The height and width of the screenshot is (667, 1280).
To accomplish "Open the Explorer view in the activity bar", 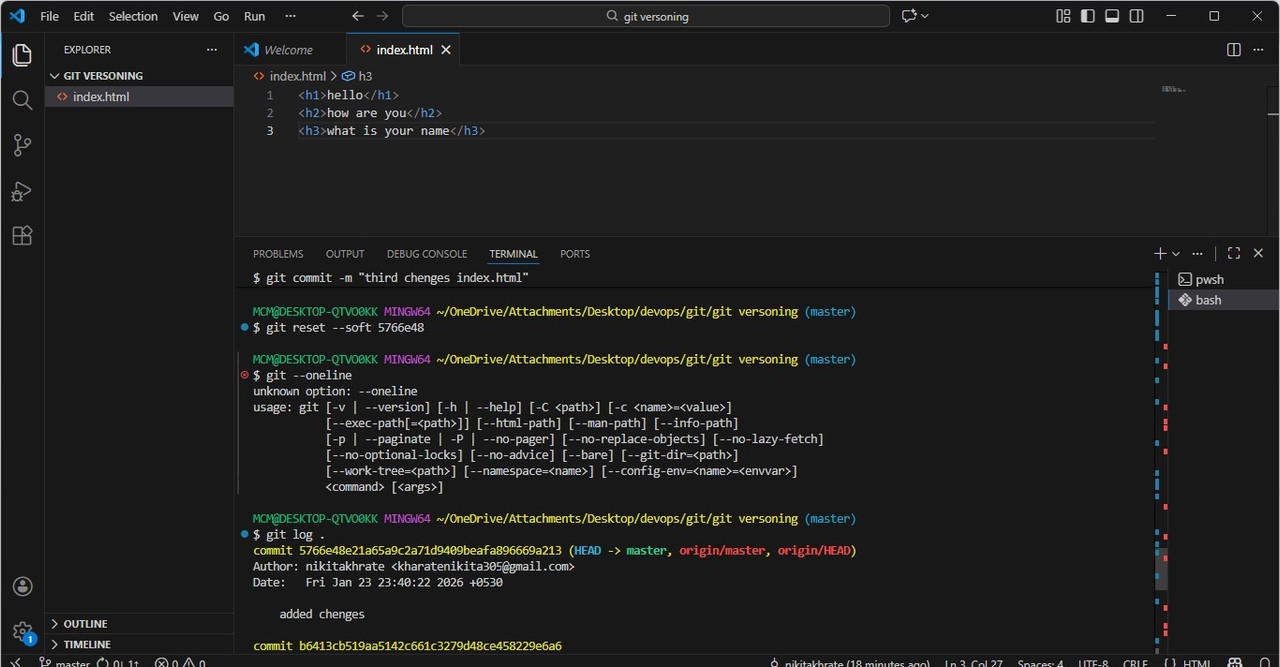I will coord(22,55).
